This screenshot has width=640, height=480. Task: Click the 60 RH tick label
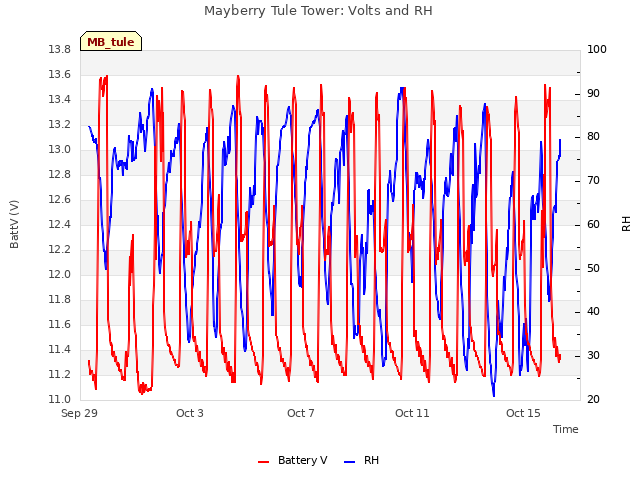click(593, 224)
